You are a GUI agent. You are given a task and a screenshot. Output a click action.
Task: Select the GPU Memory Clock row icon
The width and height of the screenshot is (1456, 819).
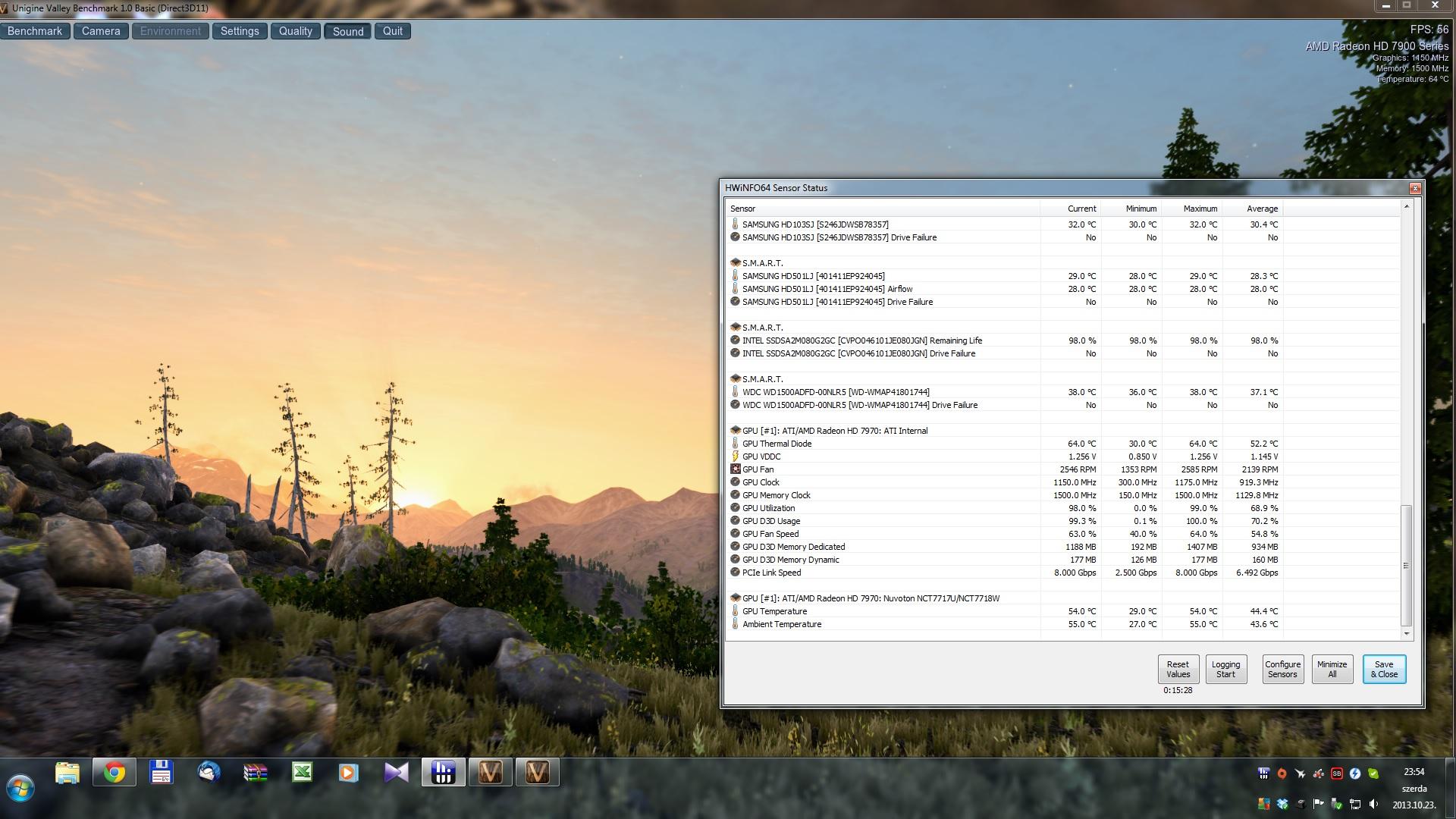(735, 495)
